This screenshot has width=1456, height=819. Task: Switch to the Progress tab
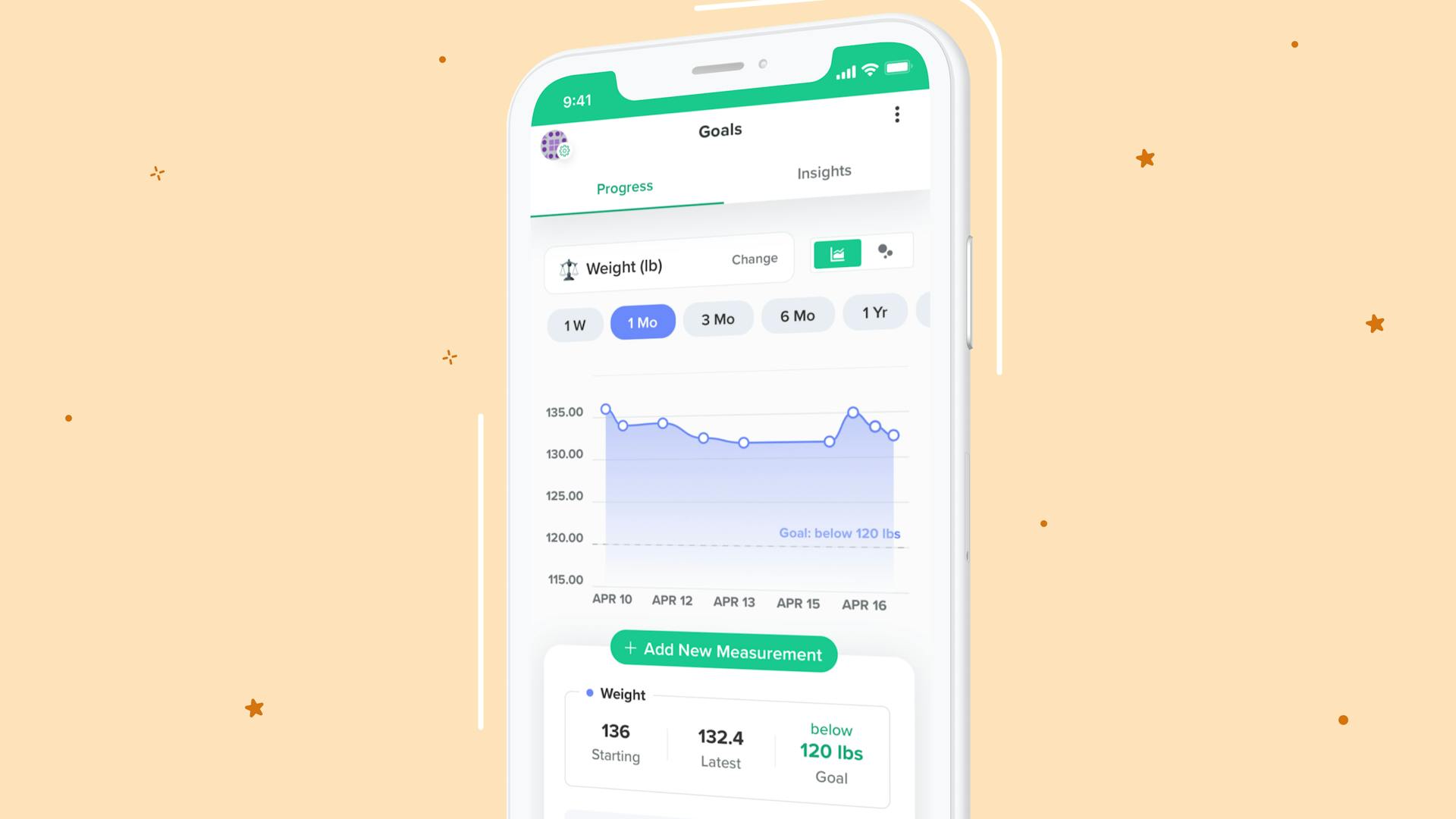624,188
